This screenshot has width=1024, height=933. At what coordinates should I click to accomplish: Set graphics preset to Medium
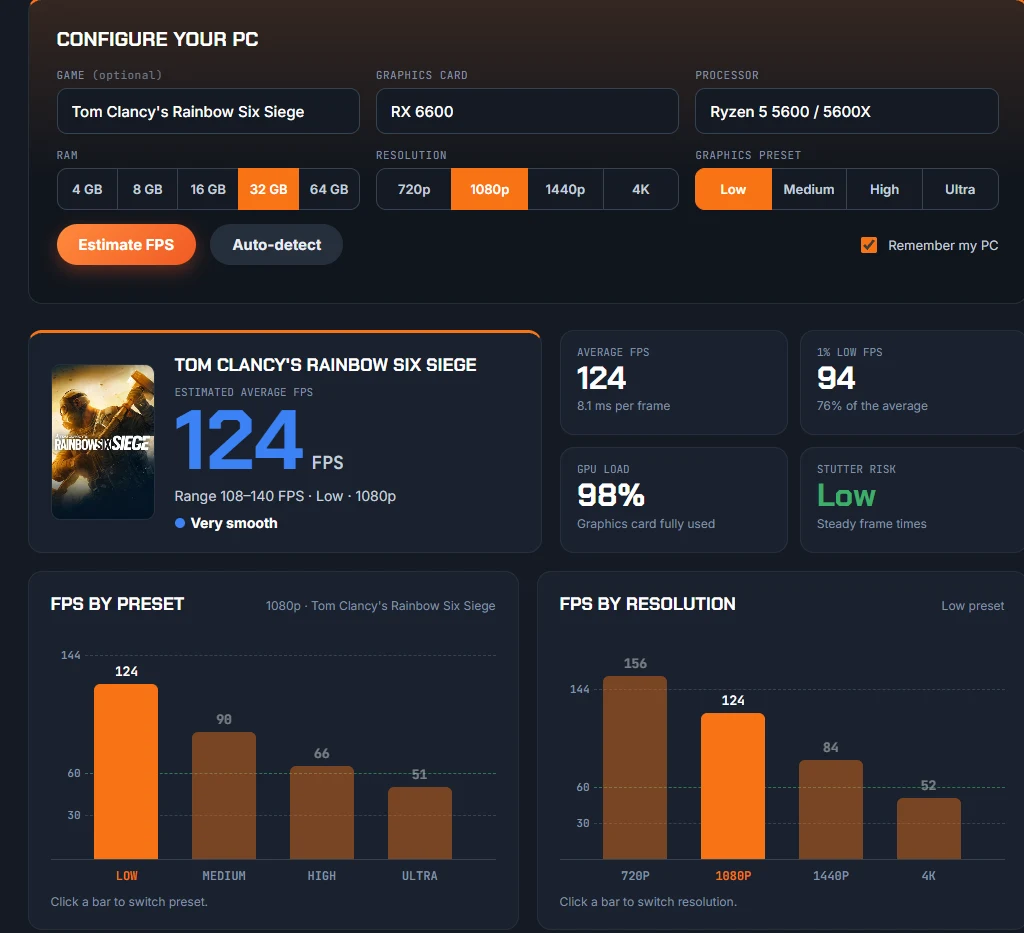click(809, 189)
